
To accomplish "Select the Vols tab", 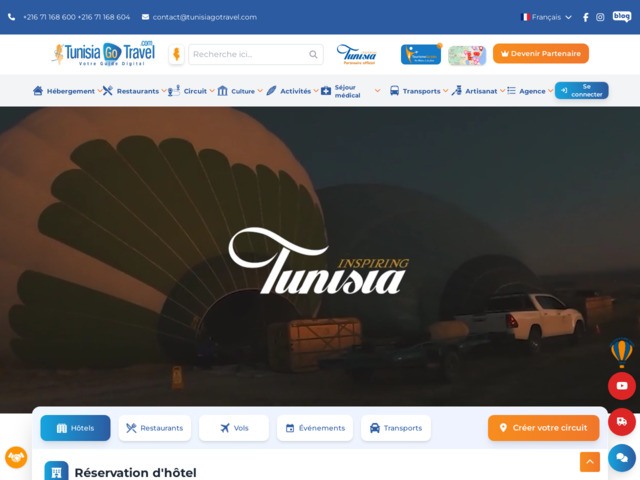I will (234, 428).
